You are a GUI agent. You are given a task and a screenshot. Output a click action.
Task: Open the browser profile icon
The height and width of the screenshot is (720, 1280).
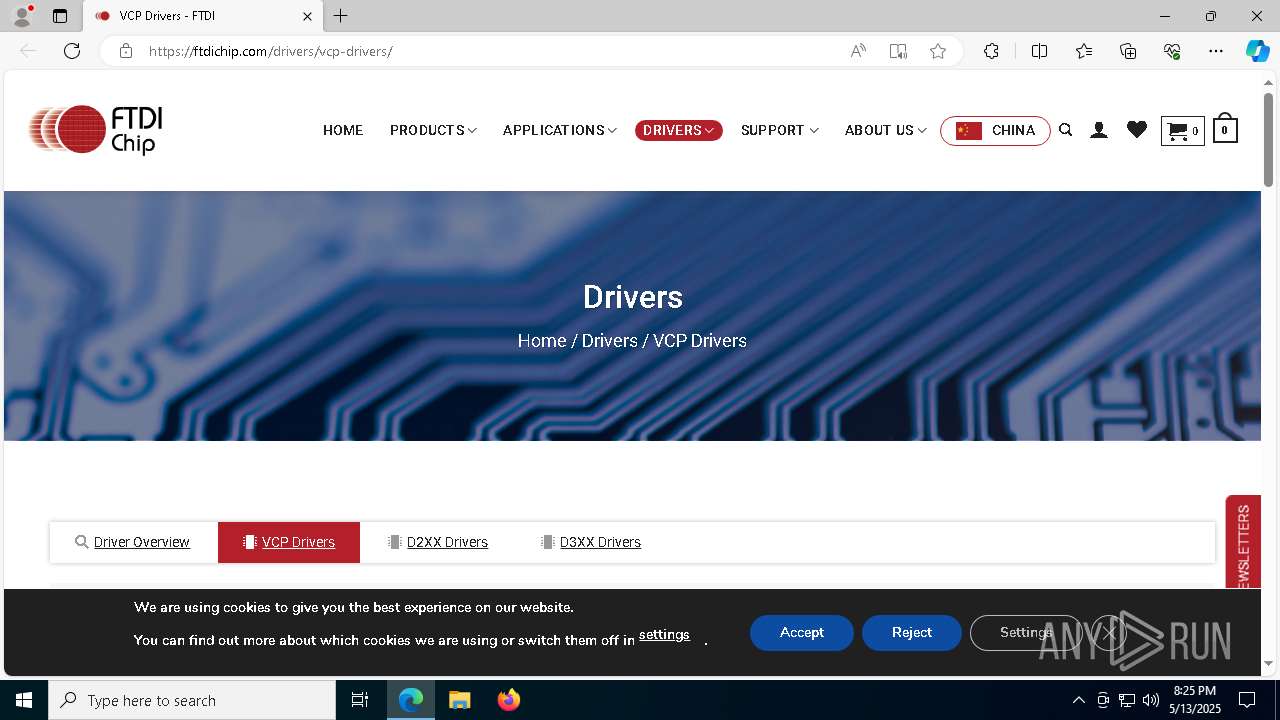click(22, 16)
